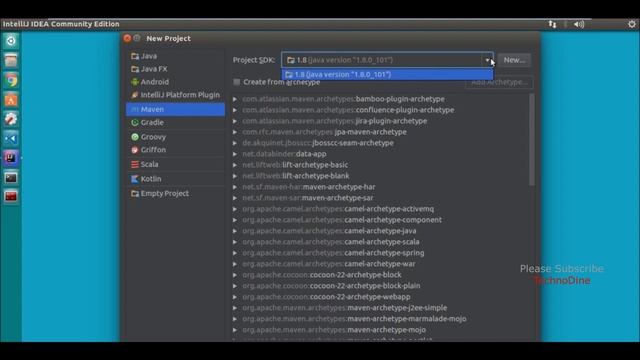Open the Ubuntu dash search icon
This screenshot has width=640, height=360.
[11, 41]
